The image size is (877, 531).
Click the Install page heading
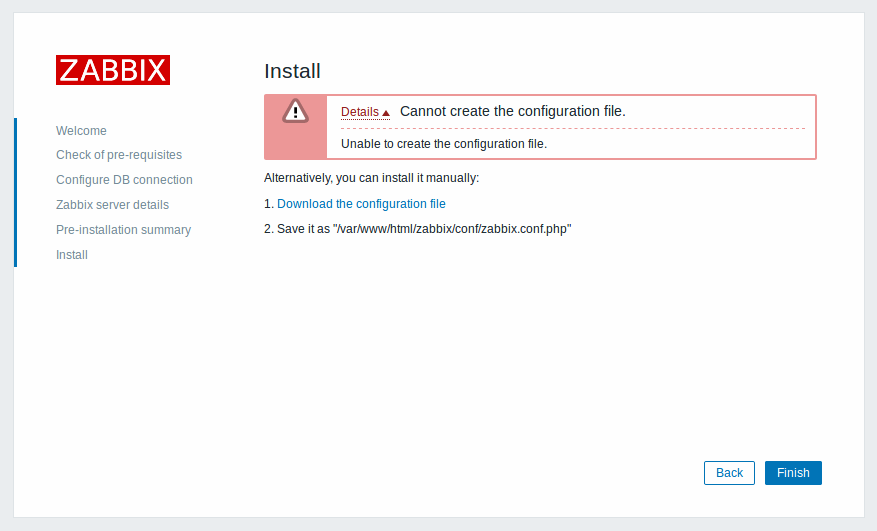[293, 71]
